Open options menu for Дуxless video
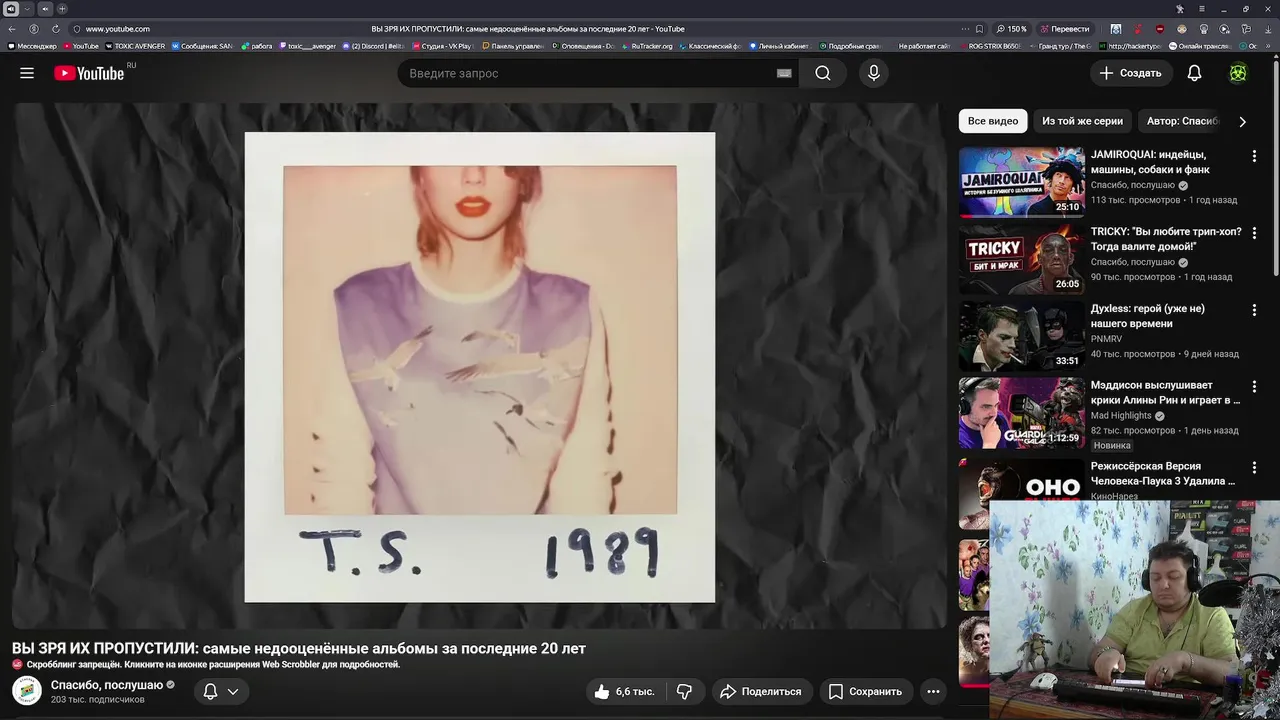 1254,310
